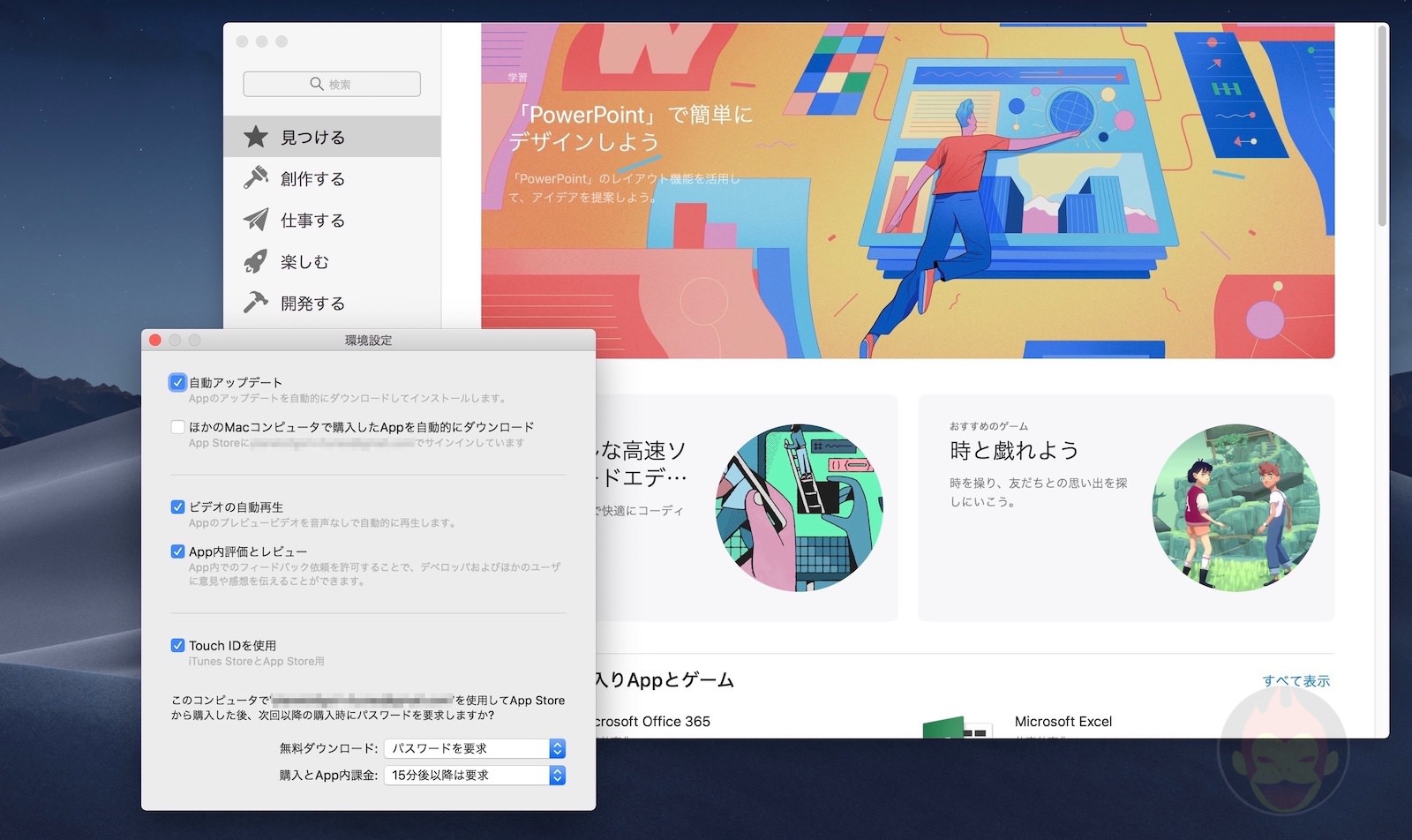Image resolution: width=1412 pixels, height=840 pixels.
Task: Click the hammer icon beside 開発する
Action: [x=256, y=303]
